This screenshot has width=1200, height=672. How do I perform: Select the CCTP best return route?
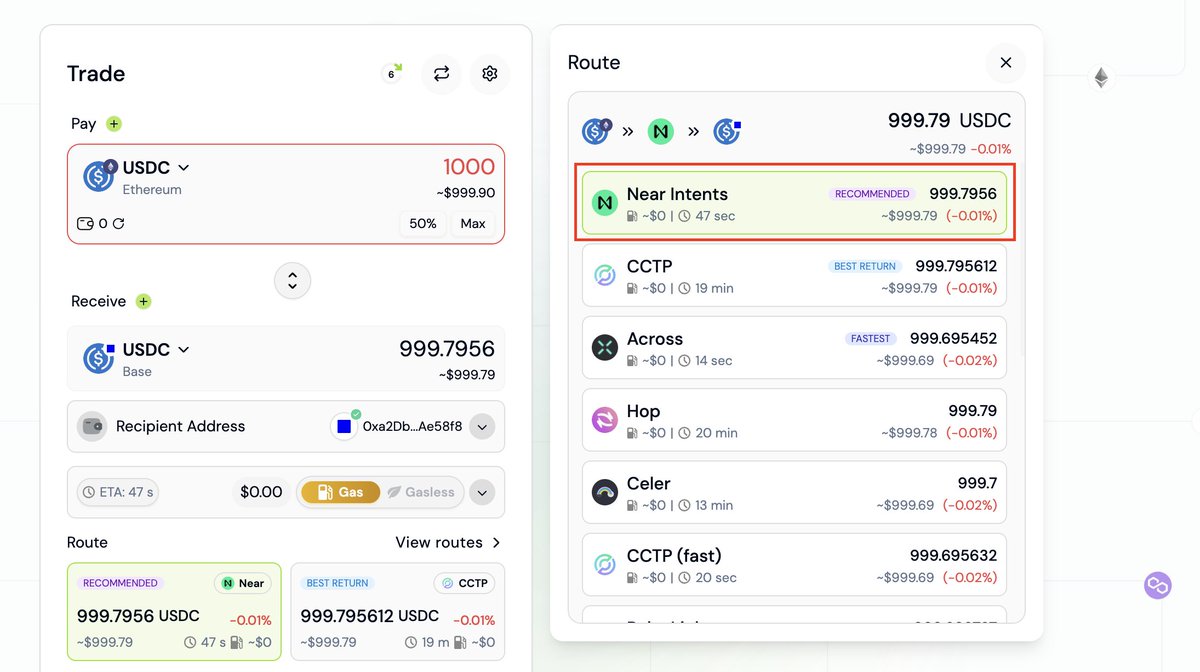[x=794, y=275]
